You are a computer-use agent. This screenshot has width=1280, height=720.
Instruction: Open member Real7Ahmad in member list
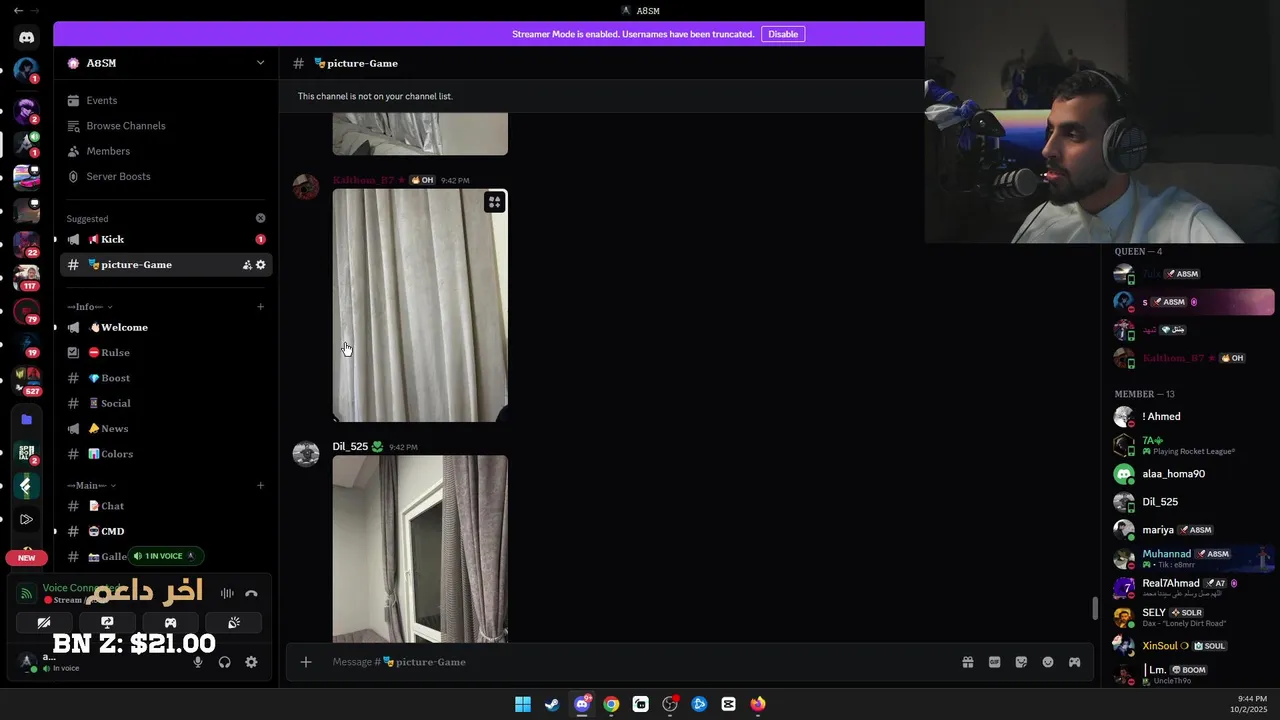click(x=1192, y=587)
